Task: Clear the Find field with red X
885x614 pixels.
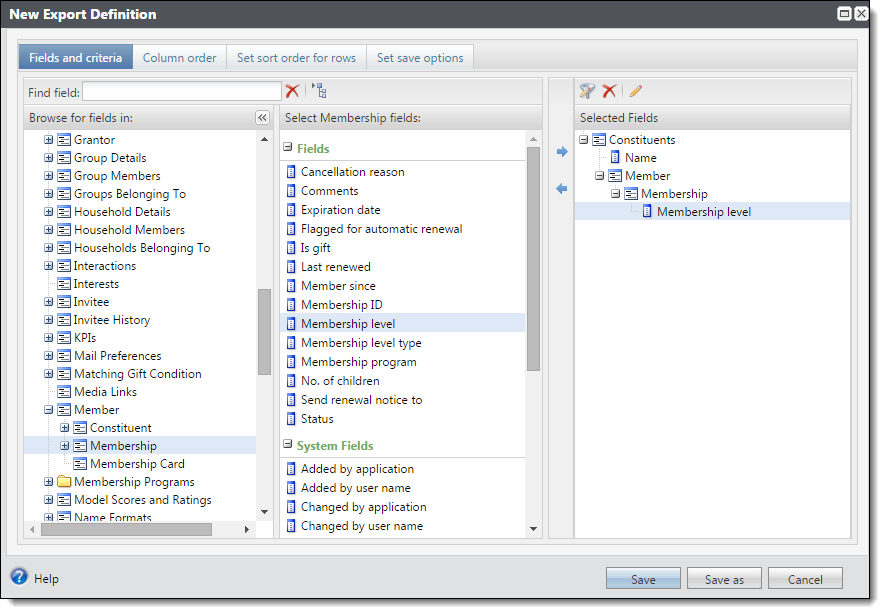Action: pyautogui.click(x=292, y=91)
